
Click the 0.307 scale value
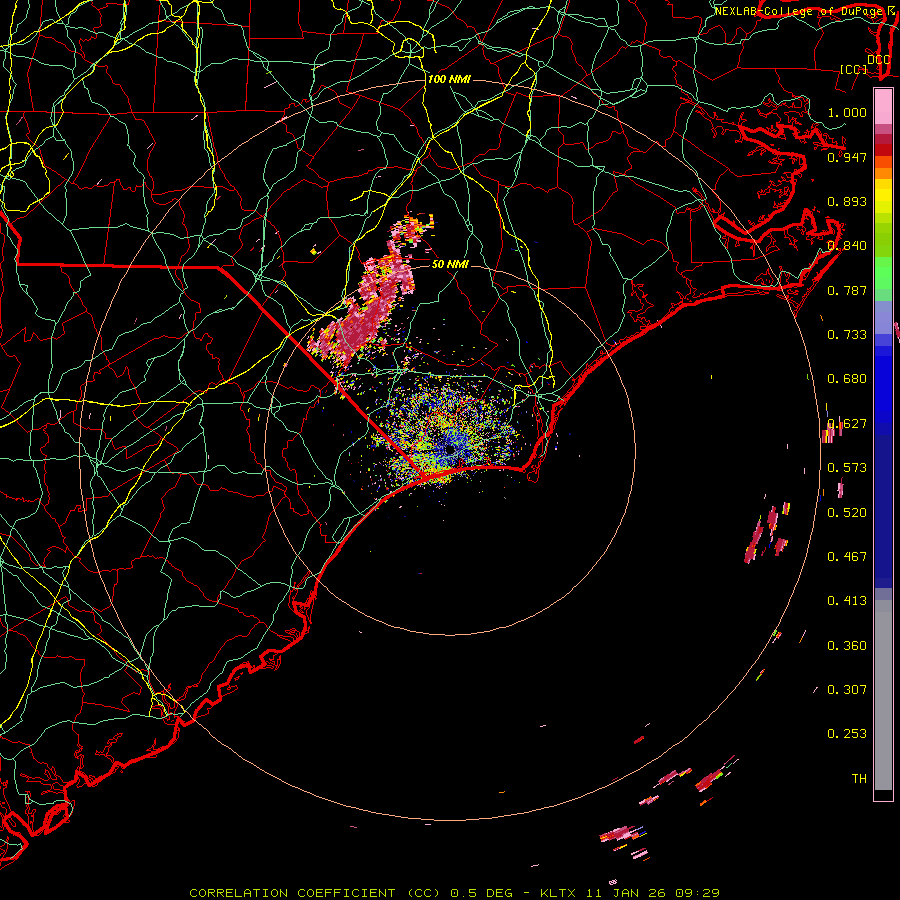click(x=847, y=690)
